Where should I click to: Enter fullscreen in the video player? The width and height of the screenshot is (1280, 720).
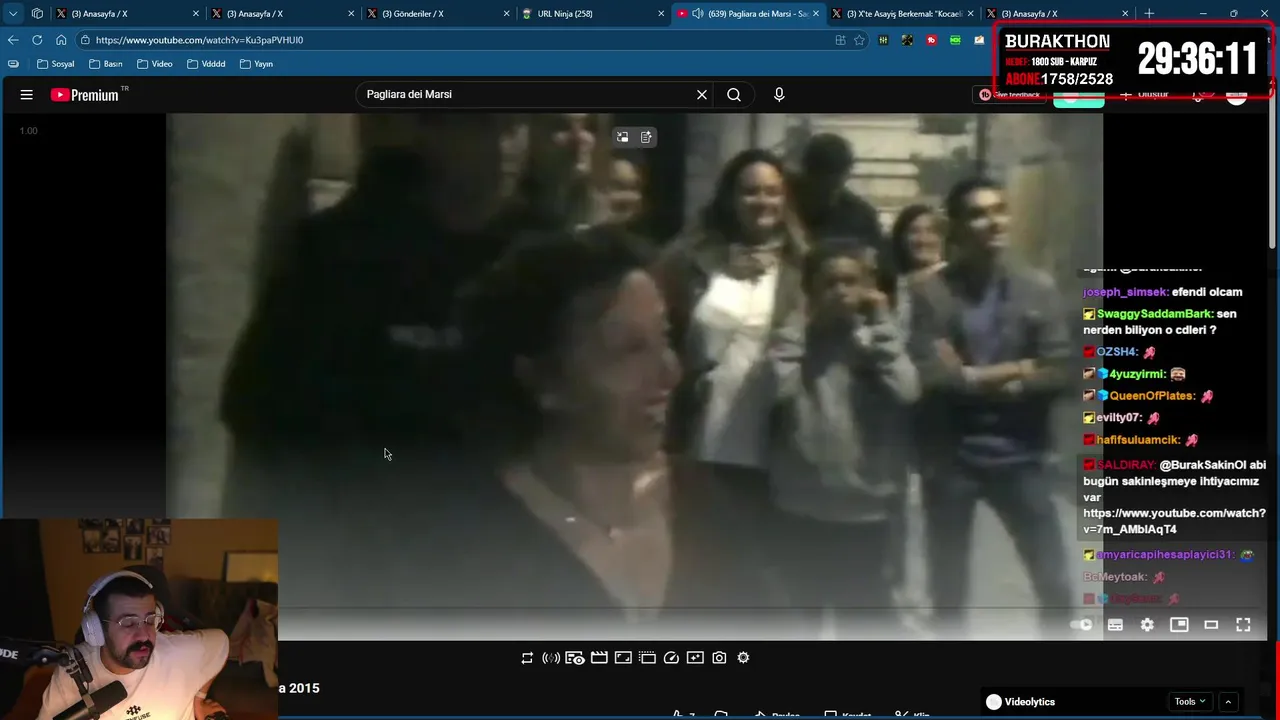pyautogui.click(x=1243, y=625)
